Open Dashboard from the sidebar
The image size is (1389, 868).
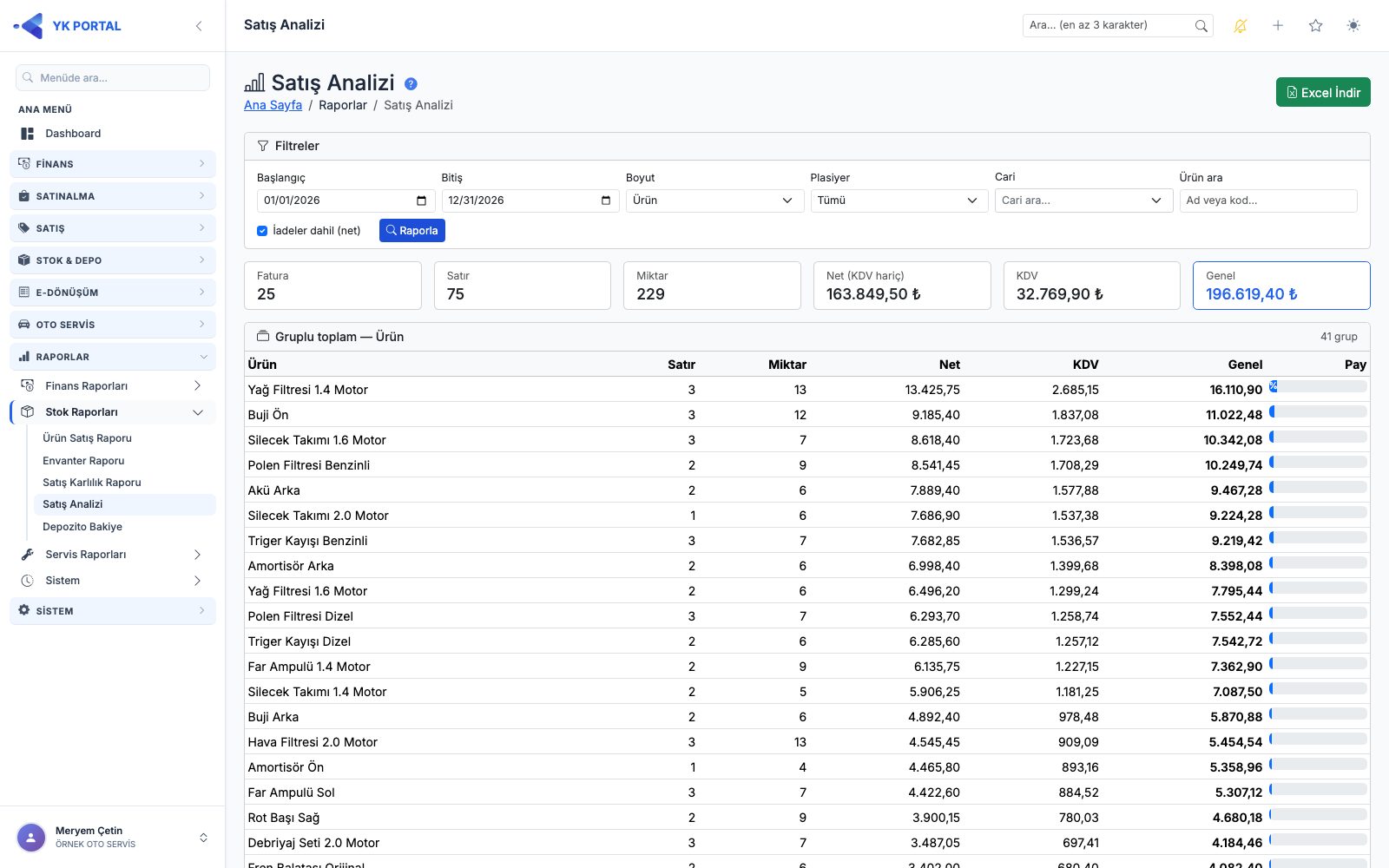point(113,134)
